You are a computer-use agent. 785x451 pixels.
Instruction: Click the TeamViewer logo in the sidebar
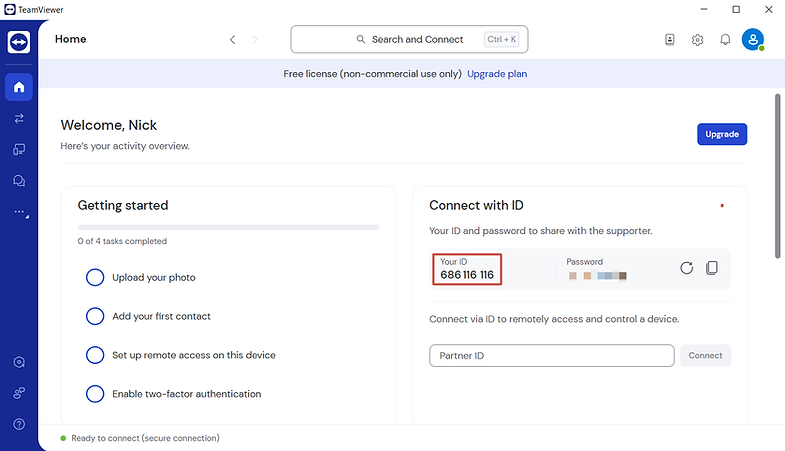19,42
